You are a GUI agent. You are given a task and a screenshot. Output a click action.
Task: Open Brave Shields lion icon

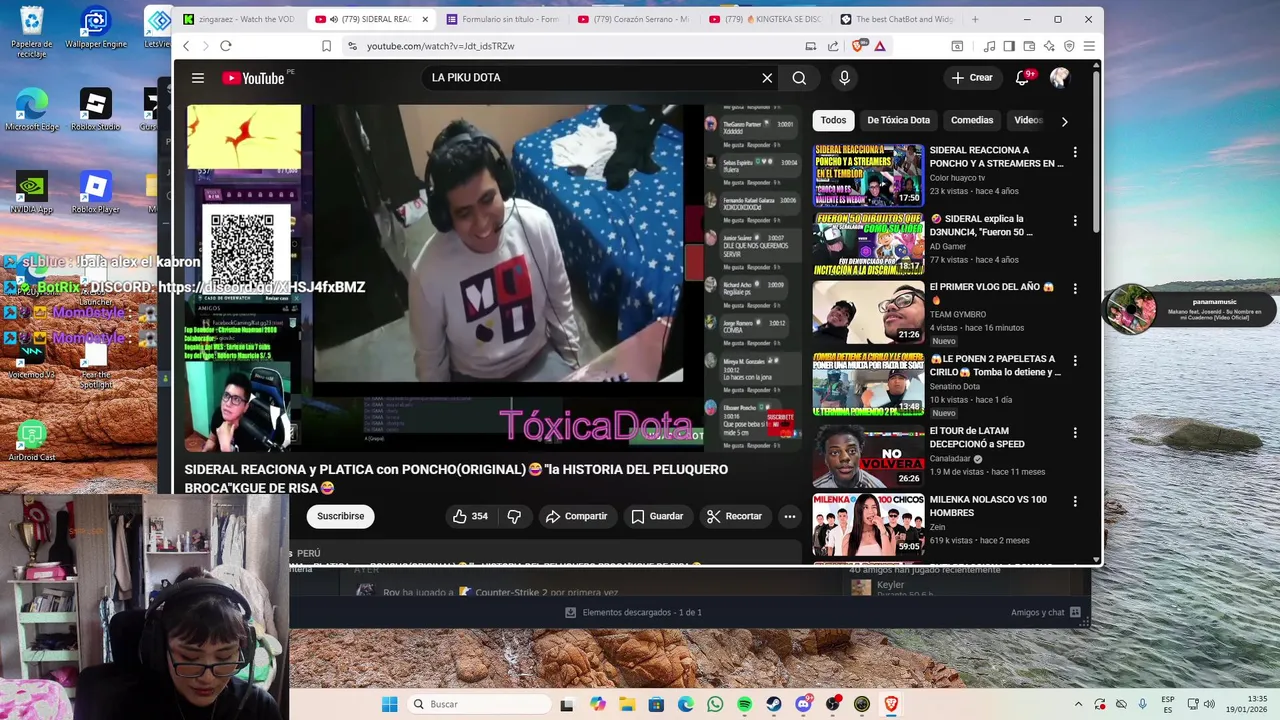point(858,46)
